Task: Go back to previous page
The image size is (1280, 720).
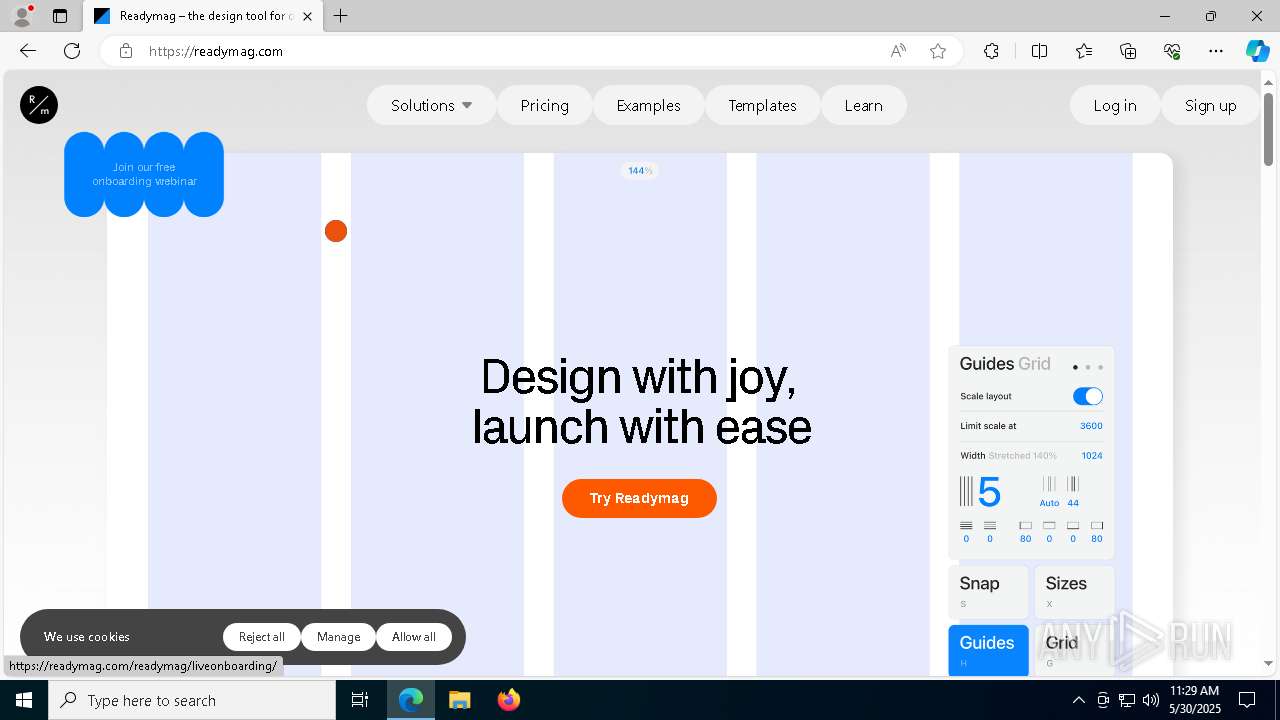Action: 28,51
